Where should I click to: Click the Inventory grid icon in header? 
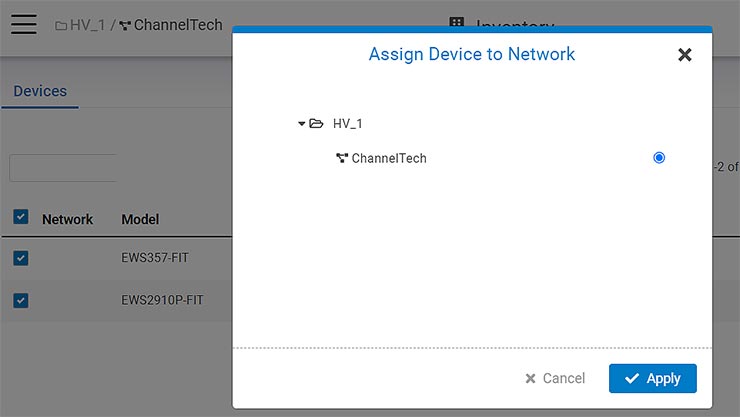coord(457,24)
